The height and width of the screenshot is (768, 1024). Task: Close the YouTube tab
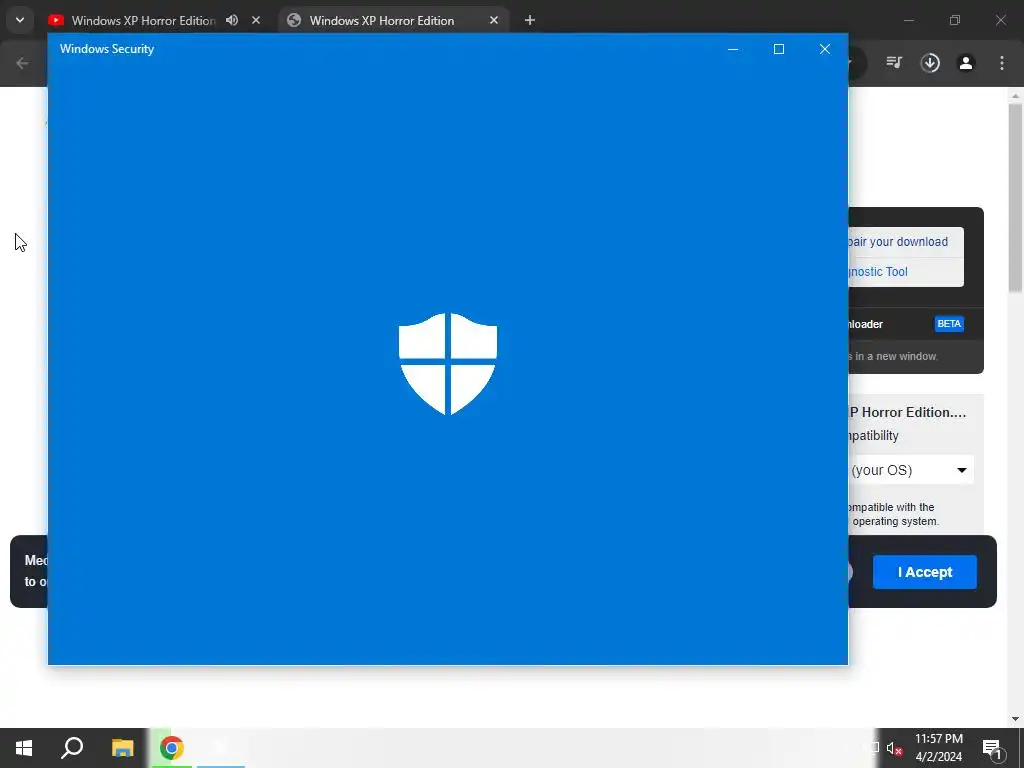coord(256,20)
